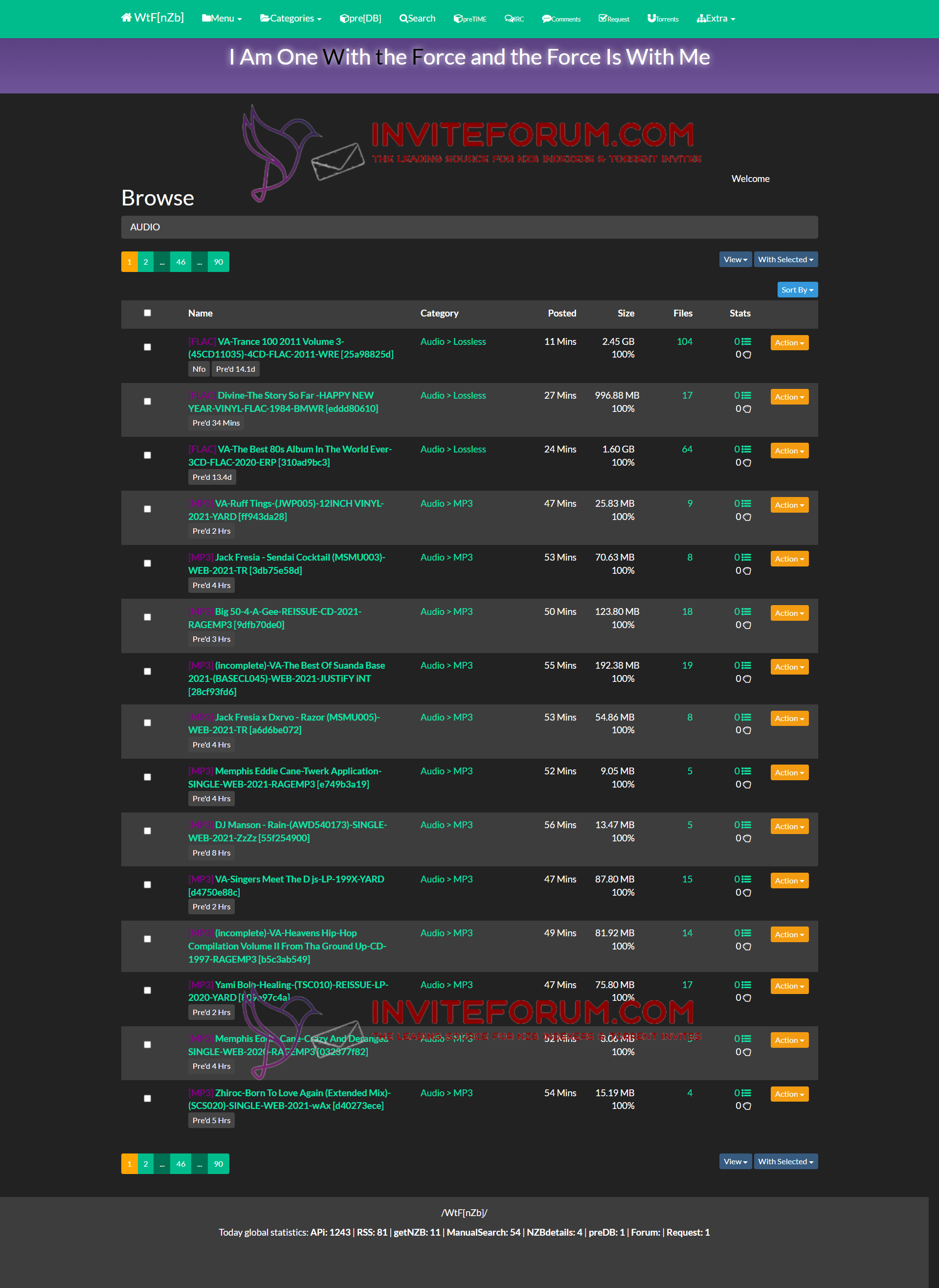Screen dimensions: 939x1288
Task: Click the AUDIO breadcrumb bar
Action: tap(469, 227)
